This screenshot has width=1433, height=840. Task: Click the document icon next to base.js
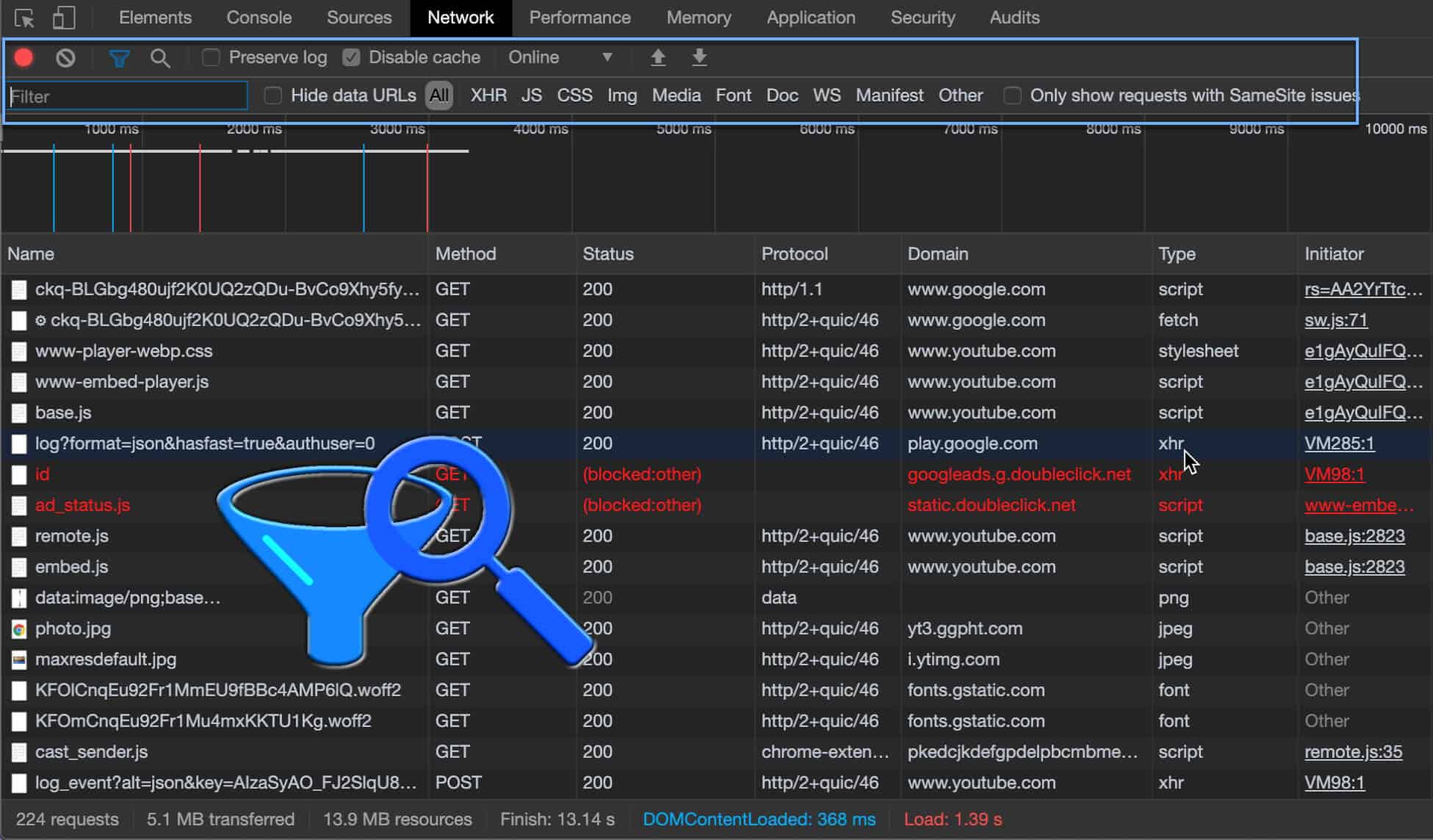click(18, 412)
